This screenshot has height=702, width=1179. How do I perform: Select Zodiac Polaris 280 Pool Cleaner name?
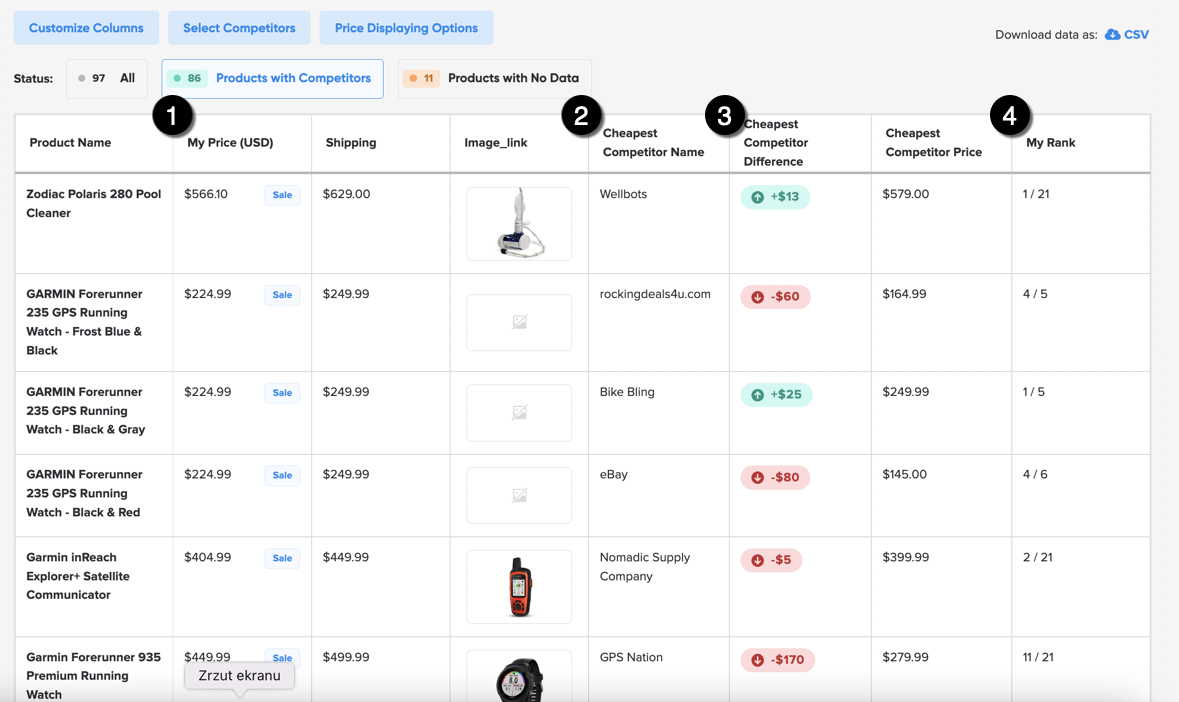point(94,204)
